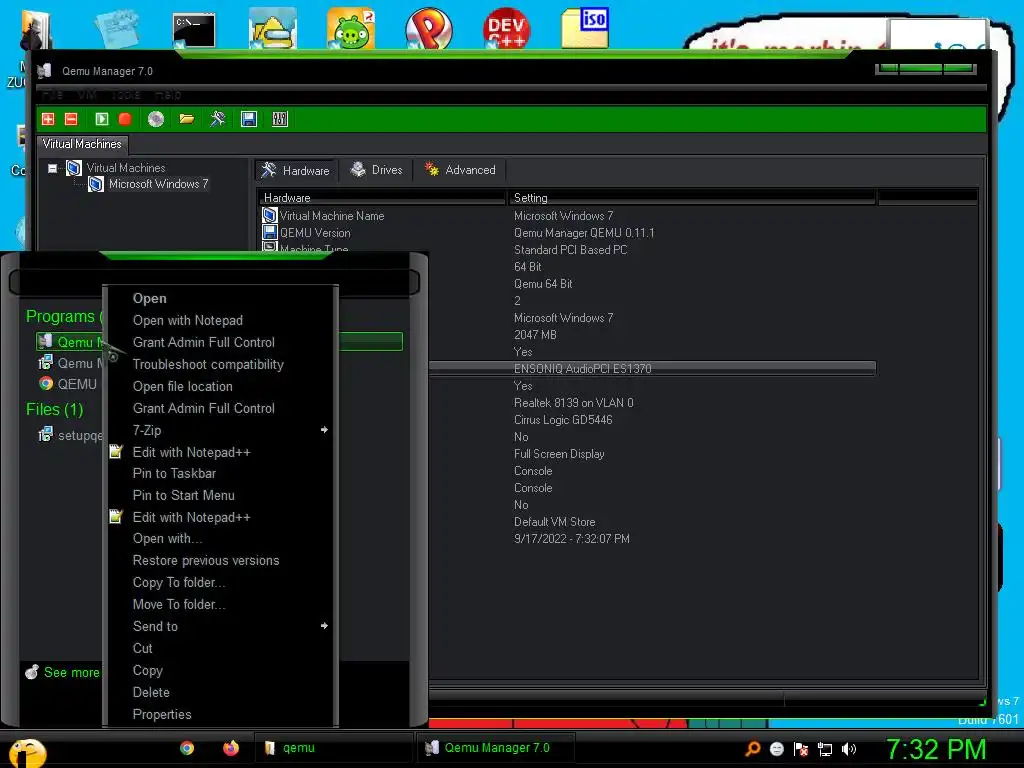The width and height of the screenshot is (1024, 768).
Task: Launch the DEV C++ desktop icon
Action: 507,29
